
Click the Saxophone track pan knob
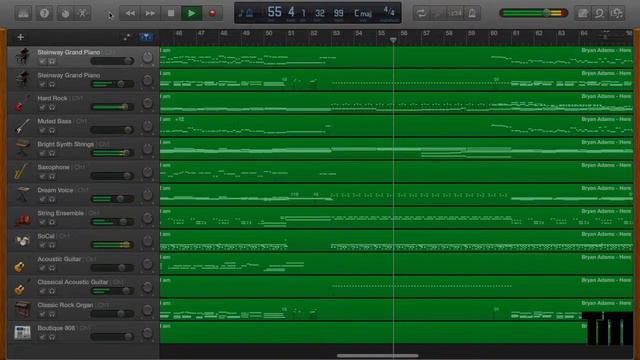[147, 172]
